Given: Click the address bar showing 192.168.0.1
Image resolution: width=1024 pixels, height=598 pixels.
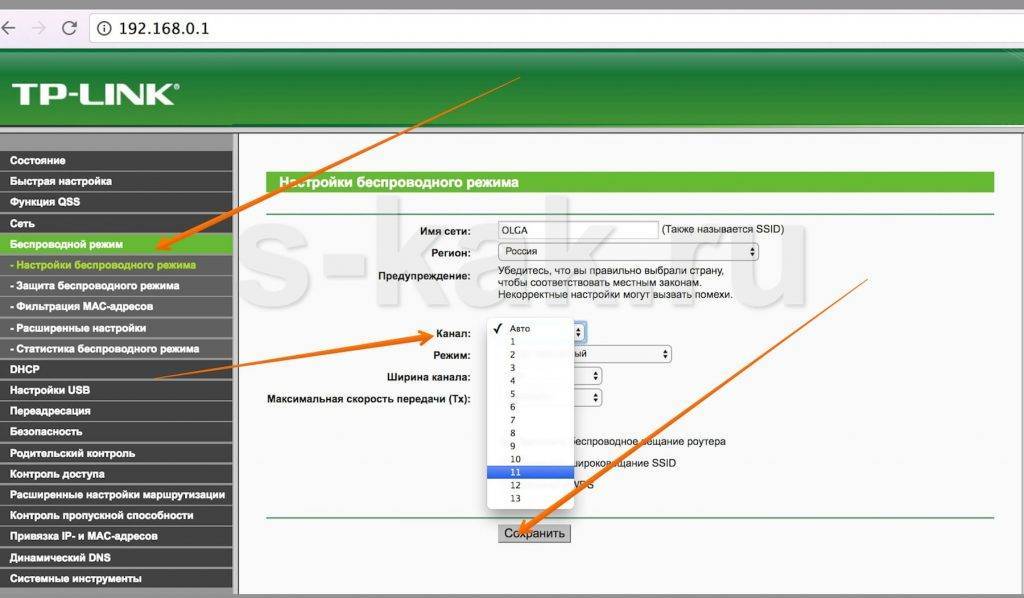Looking at the screenshot, I should click(x=556, y=28).
